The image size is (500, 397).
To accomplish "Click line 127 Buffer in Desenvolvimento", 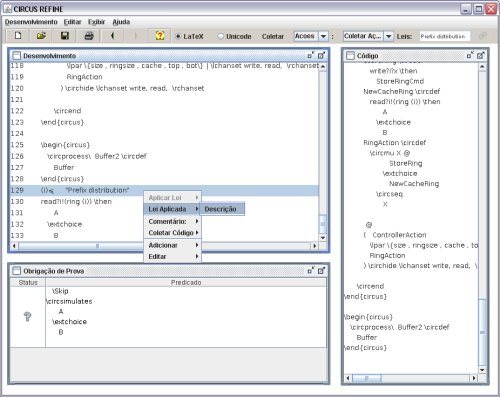I will [x=64, y=167].
